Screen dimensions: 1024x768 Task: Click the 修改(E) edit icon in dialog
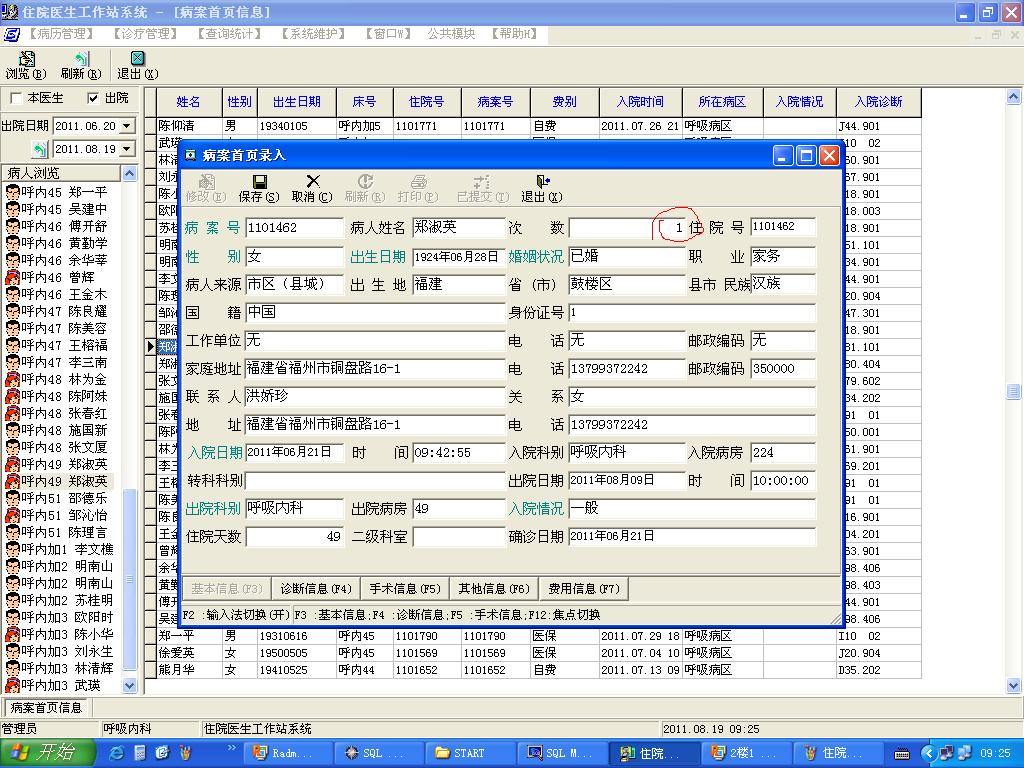point(206,188)
